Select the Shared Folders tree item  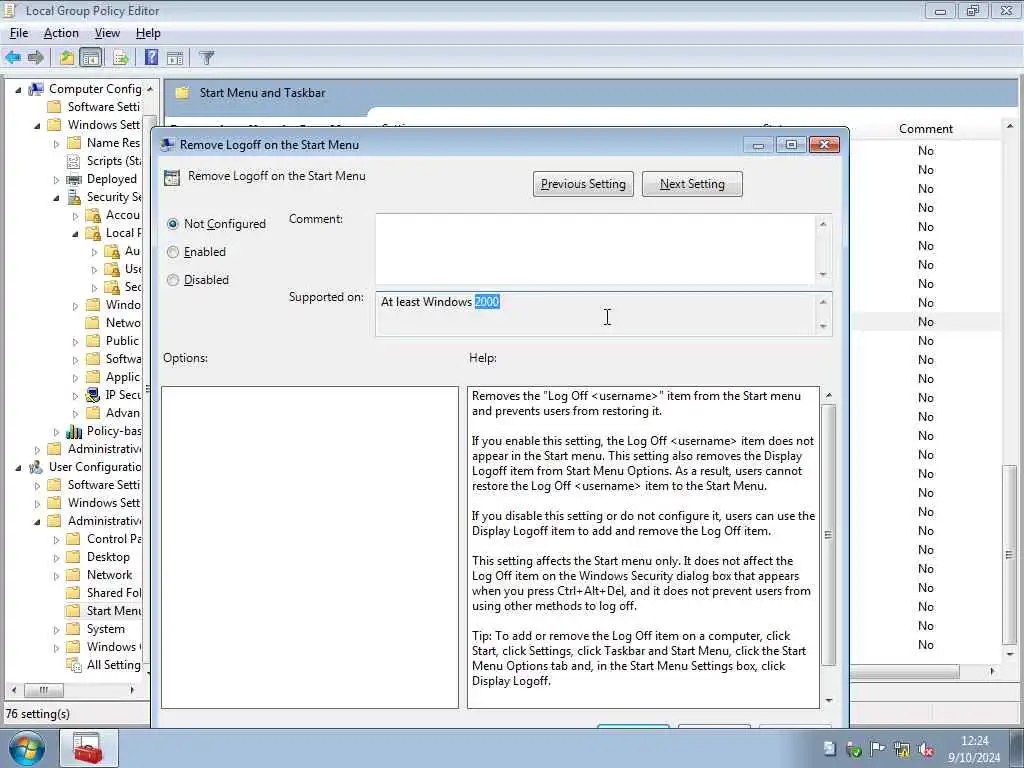click(114, 592)
